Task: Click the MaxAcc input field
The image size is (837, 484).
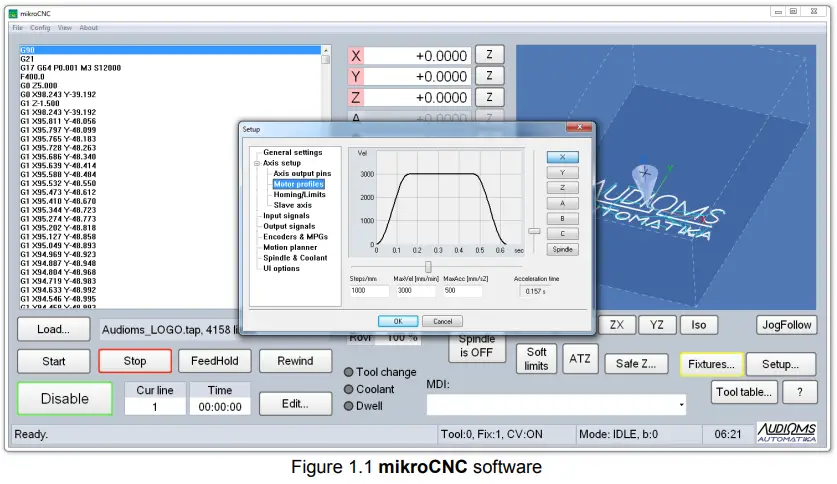Action: coord(463,291)
